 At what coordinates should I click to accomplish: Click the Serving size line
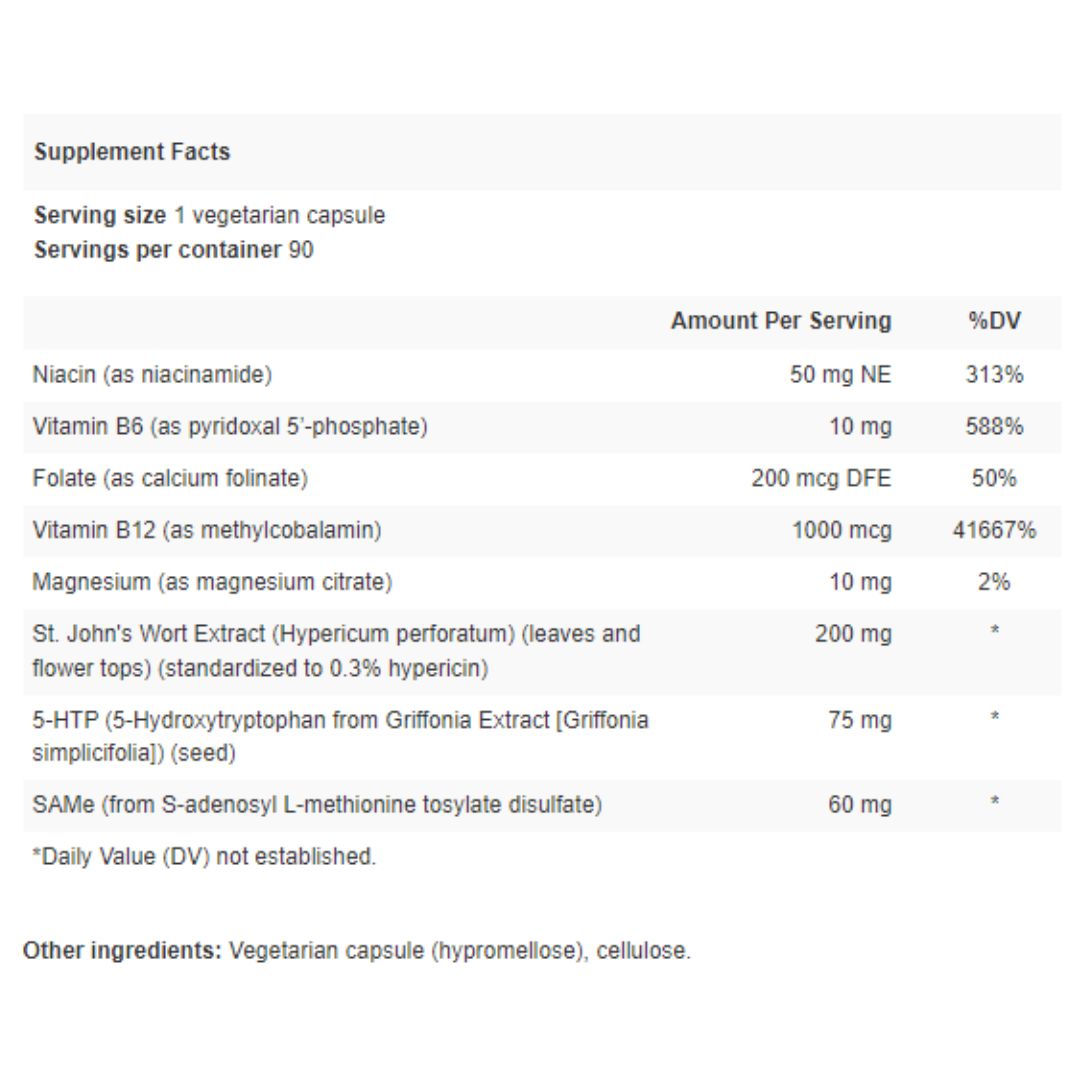point(209,216)
